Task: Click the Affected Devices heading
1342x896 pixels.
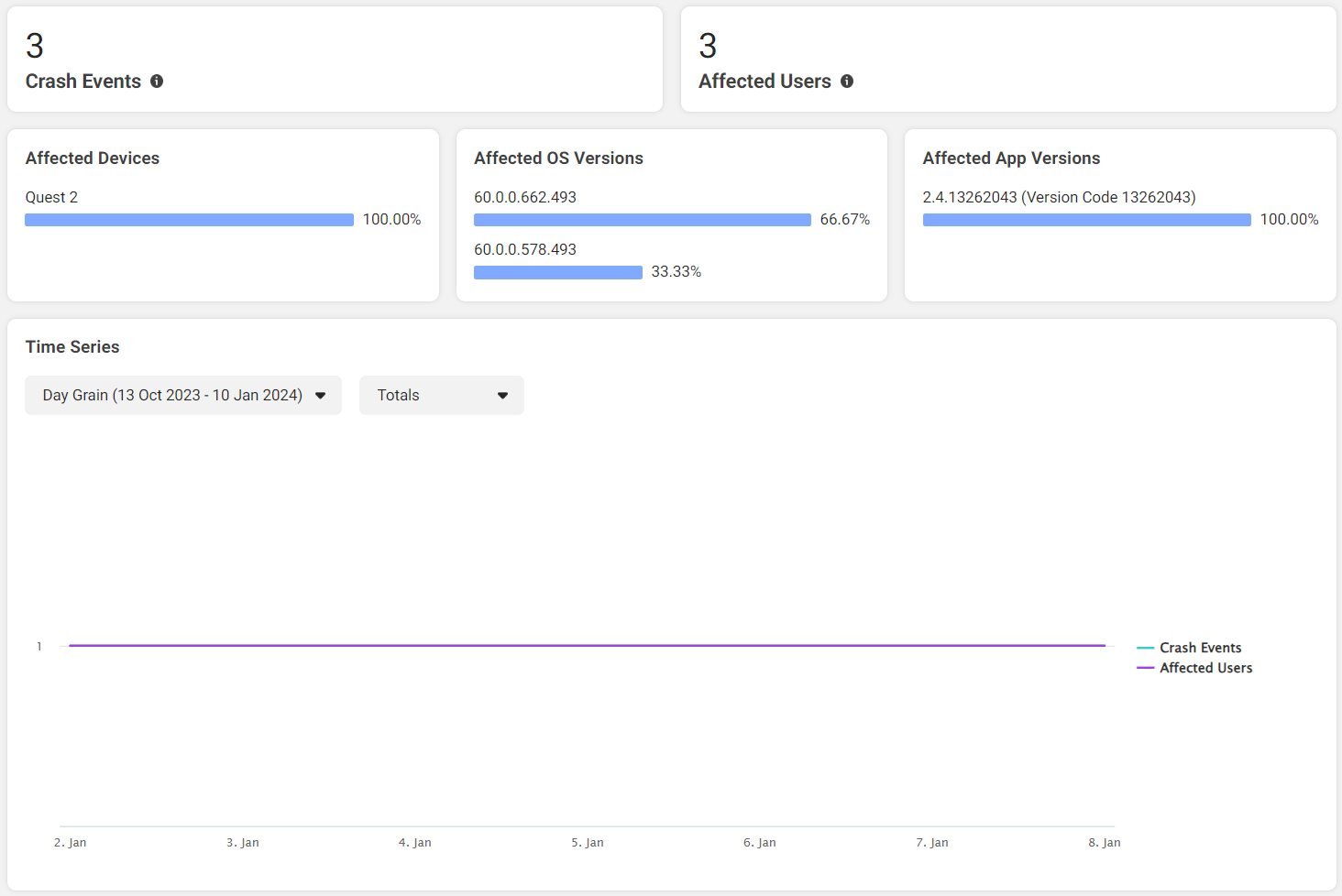Action: [93, 158]
